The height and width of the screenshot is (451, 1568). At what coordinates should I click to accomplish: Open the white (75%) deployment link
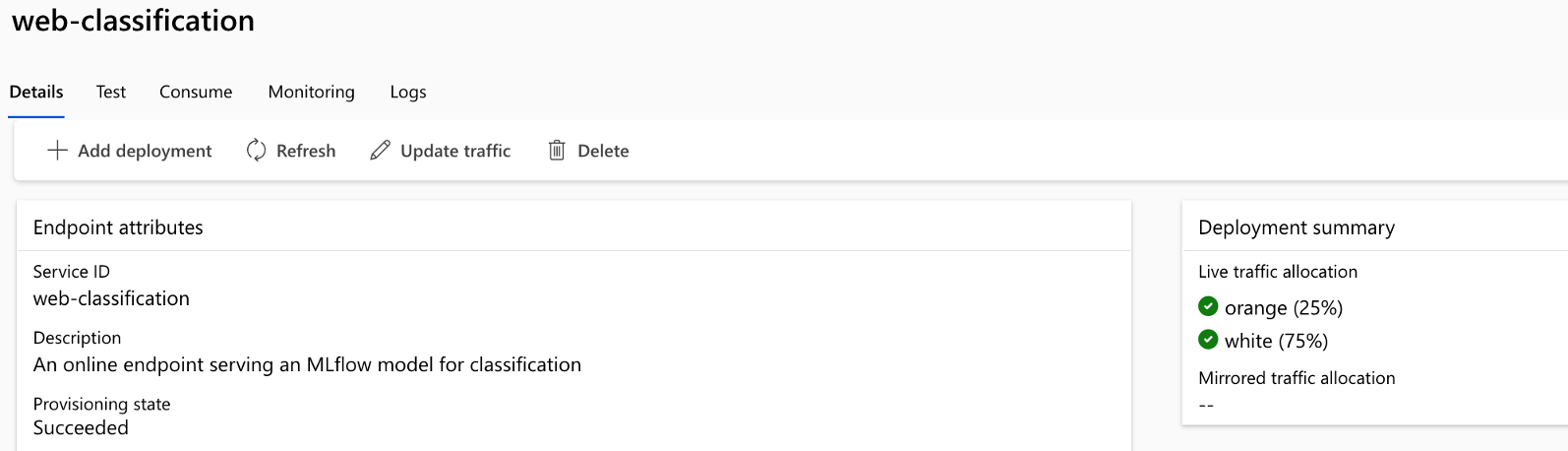click(x=1276, y=341)
